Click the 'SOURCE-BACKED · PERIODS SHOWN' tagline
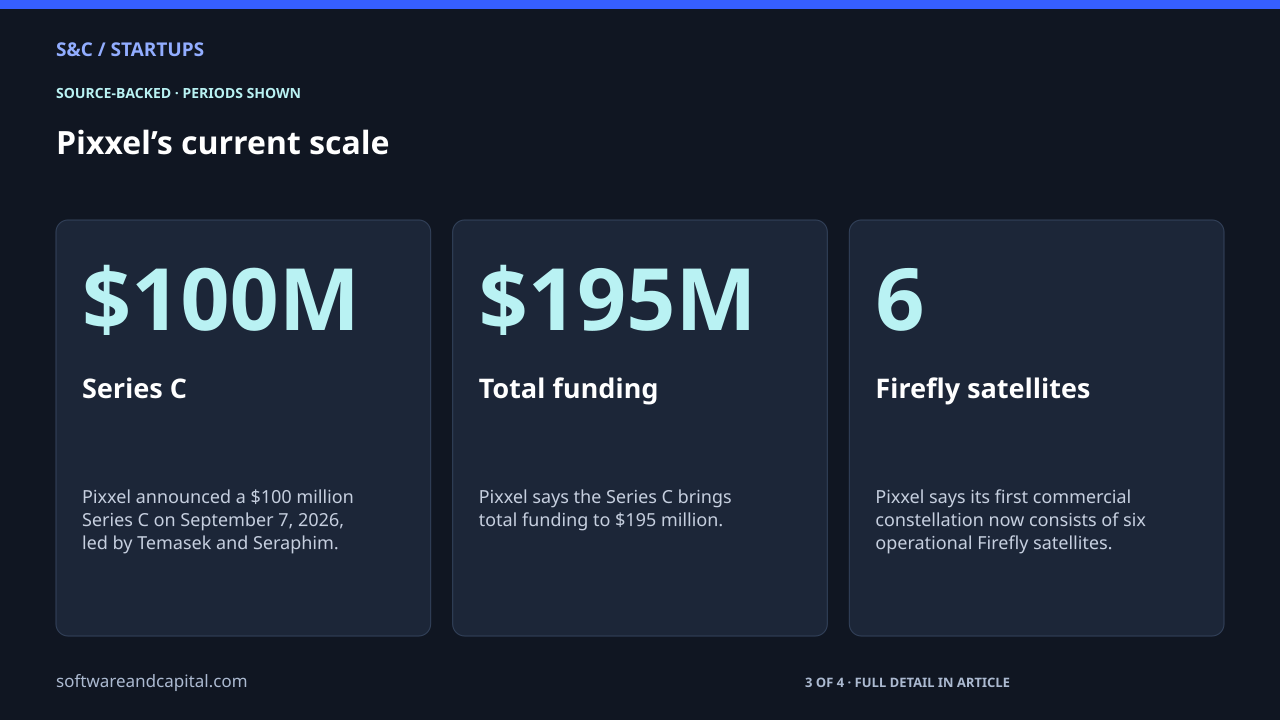 pos(178,93)
